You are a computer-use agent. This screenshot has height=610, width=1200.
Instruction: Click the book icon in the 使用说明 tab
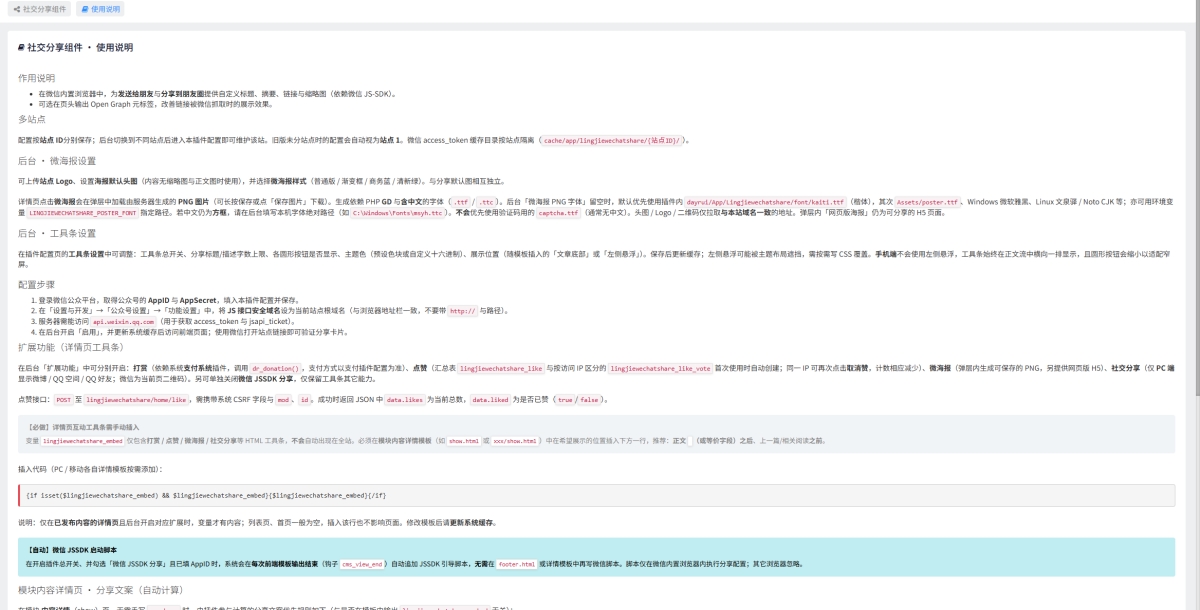pos(83,9)
